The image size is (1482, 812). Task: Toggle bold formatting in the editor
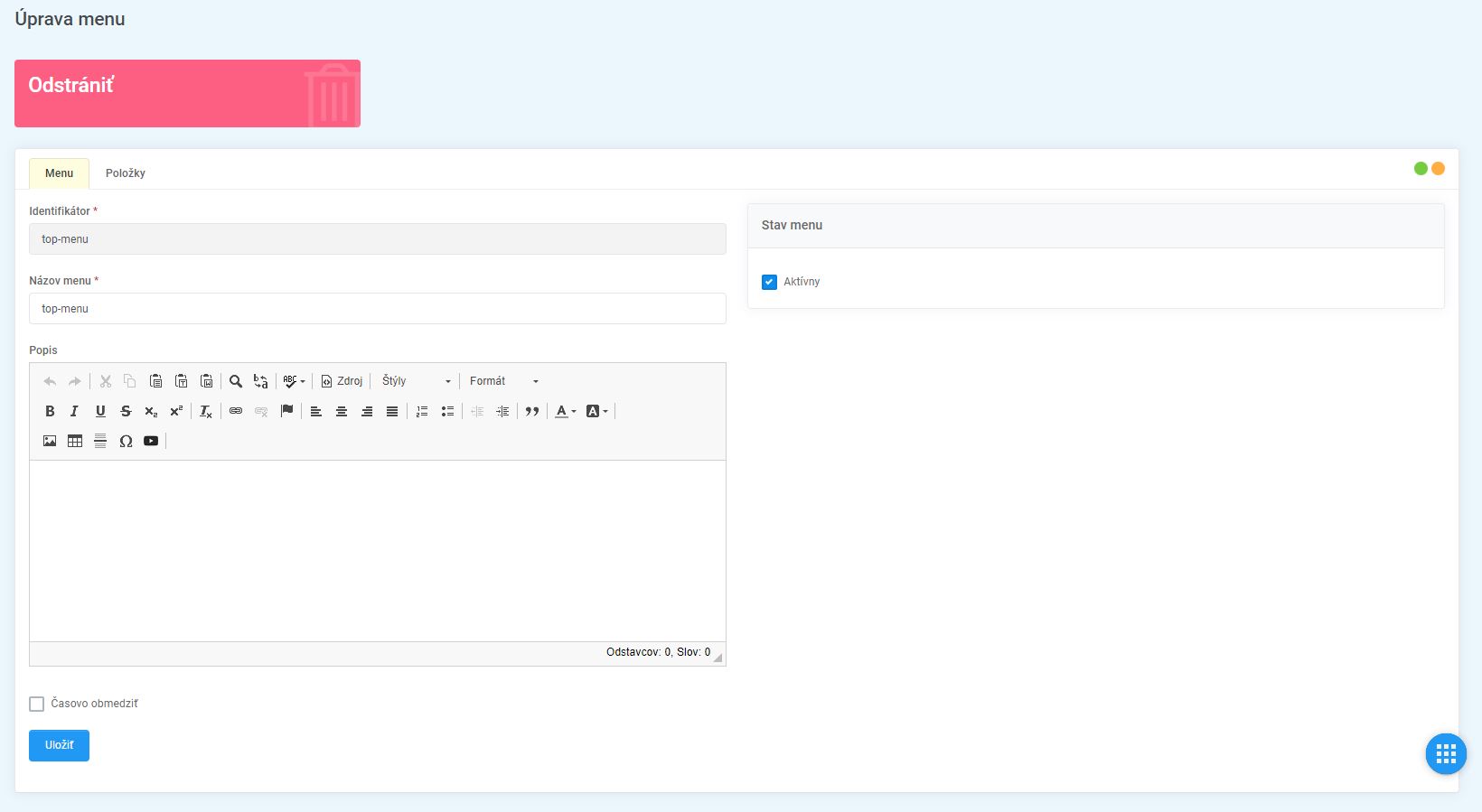tap(50, 411)
